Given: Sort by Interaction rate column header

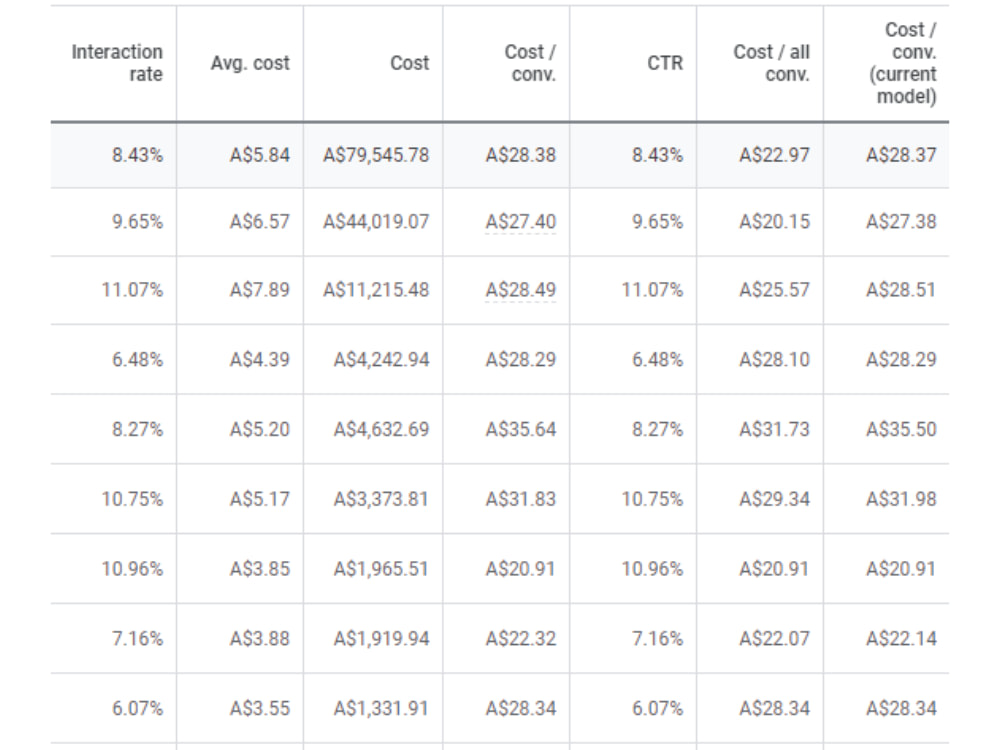Looking at the screenshot, I should 117,62.
